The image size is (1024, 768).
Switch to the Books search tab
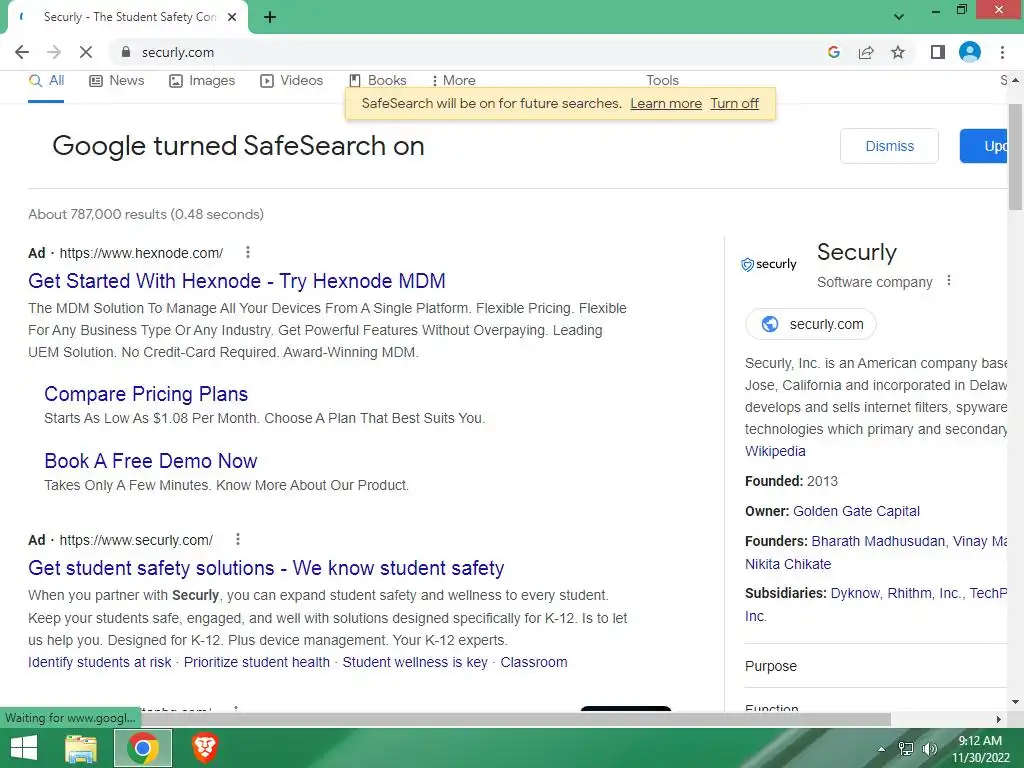377,80
